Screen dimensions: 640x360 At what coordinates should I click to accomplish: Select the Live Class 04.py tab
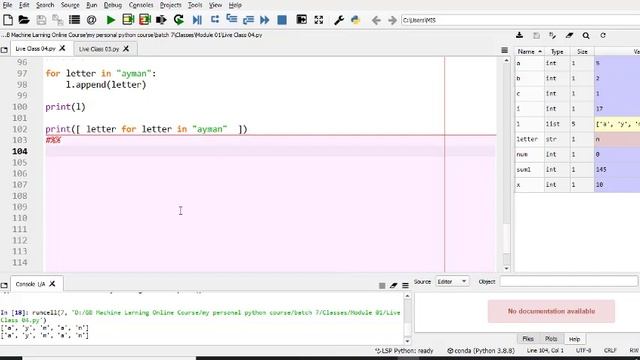(x=35, y=49)
